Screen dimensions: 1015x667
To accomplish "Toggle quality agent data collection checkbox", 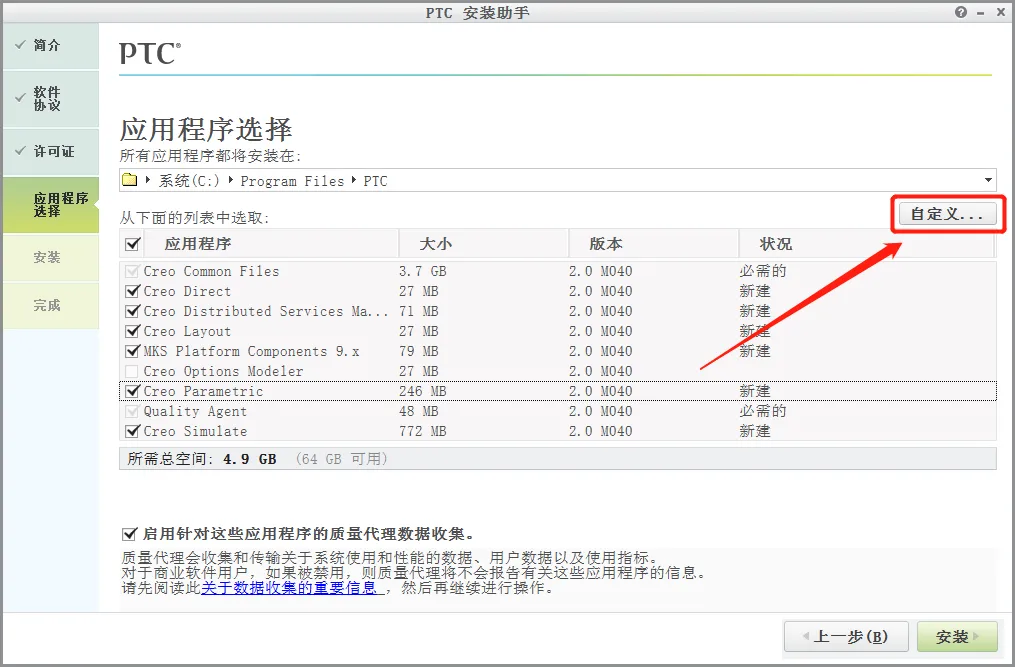I will tap(129, 534).
